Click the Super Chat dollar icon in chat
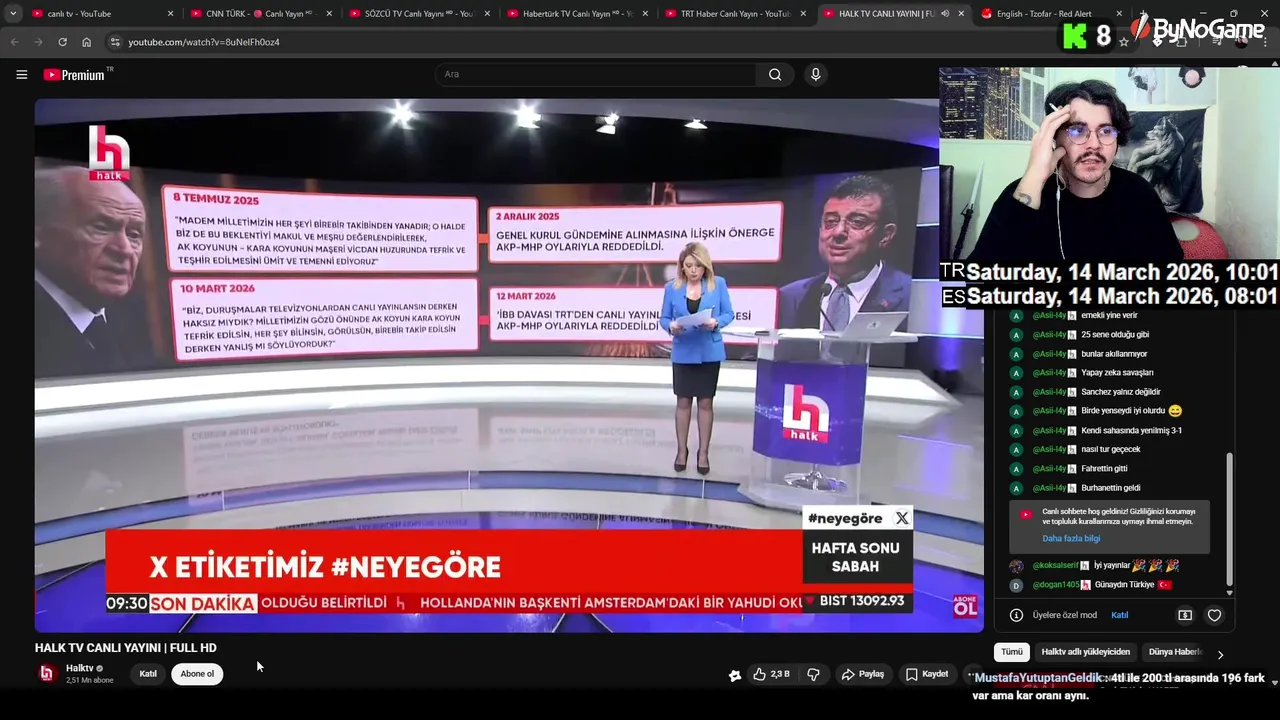This screenshot has width=1280, height=720. 1185,615
